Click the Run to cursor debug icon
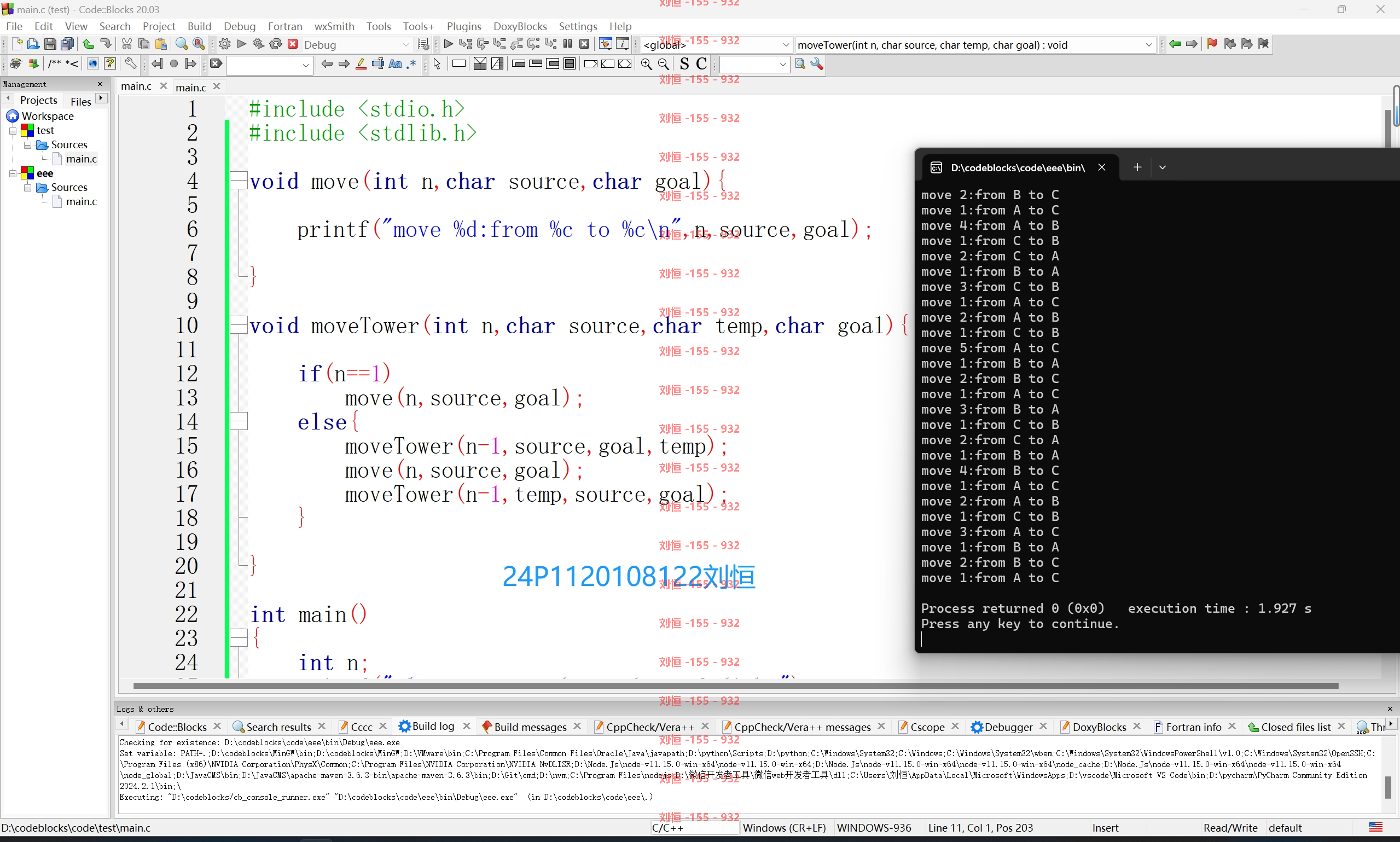 (x=465, y=44)
